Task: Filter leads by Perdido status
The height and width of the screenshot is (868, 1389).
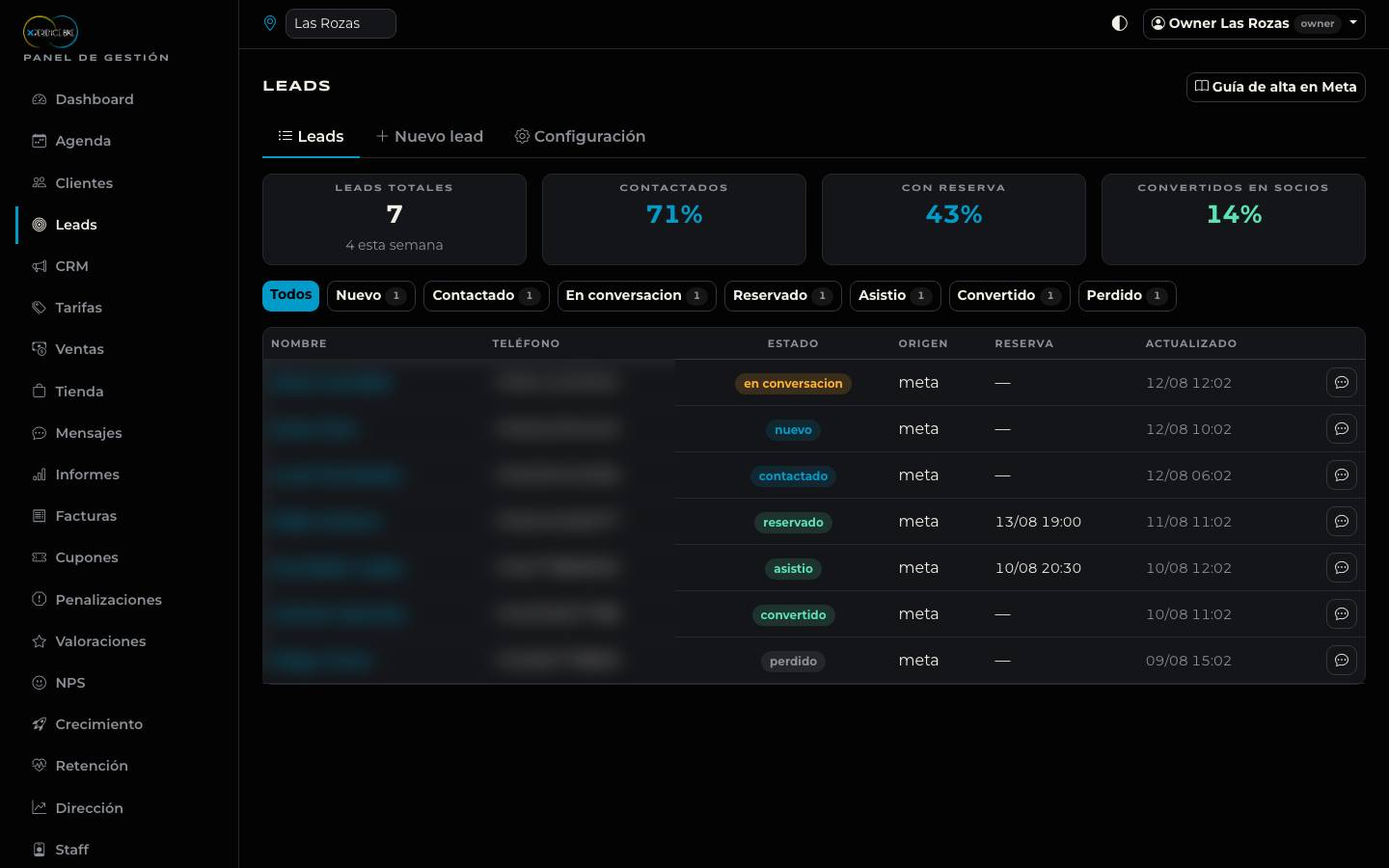Action: 1127,296
